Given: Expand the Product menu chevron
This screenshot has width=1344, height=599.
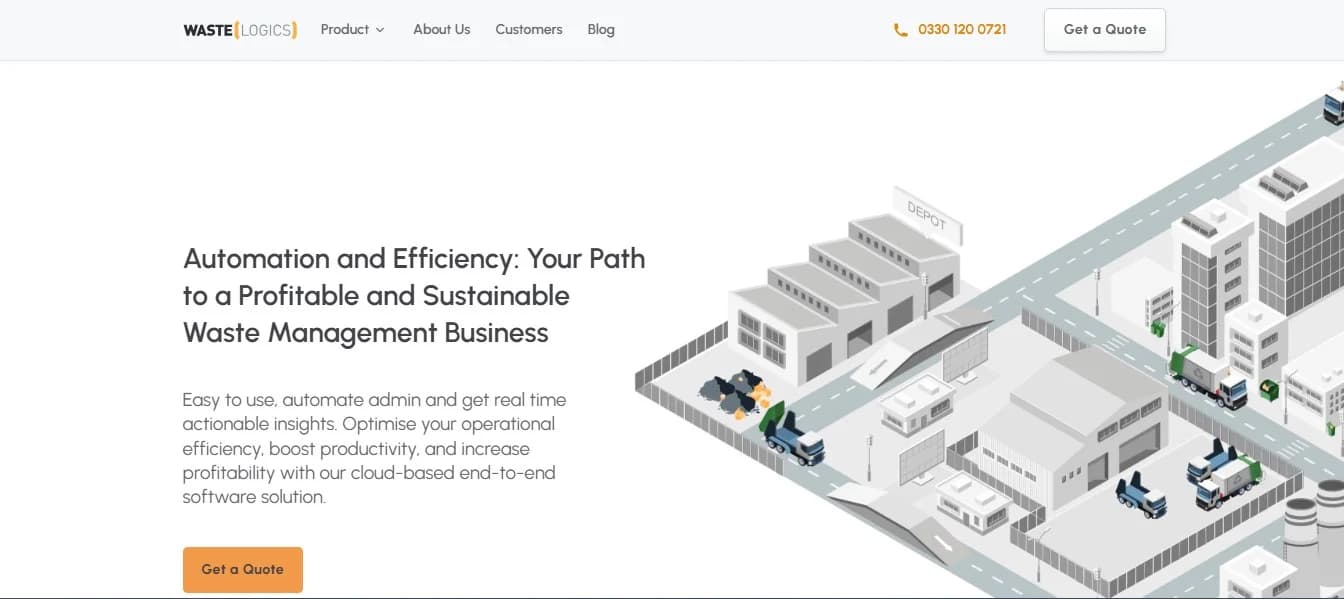Looking at the screenshot, I should (x=380, y=30).
